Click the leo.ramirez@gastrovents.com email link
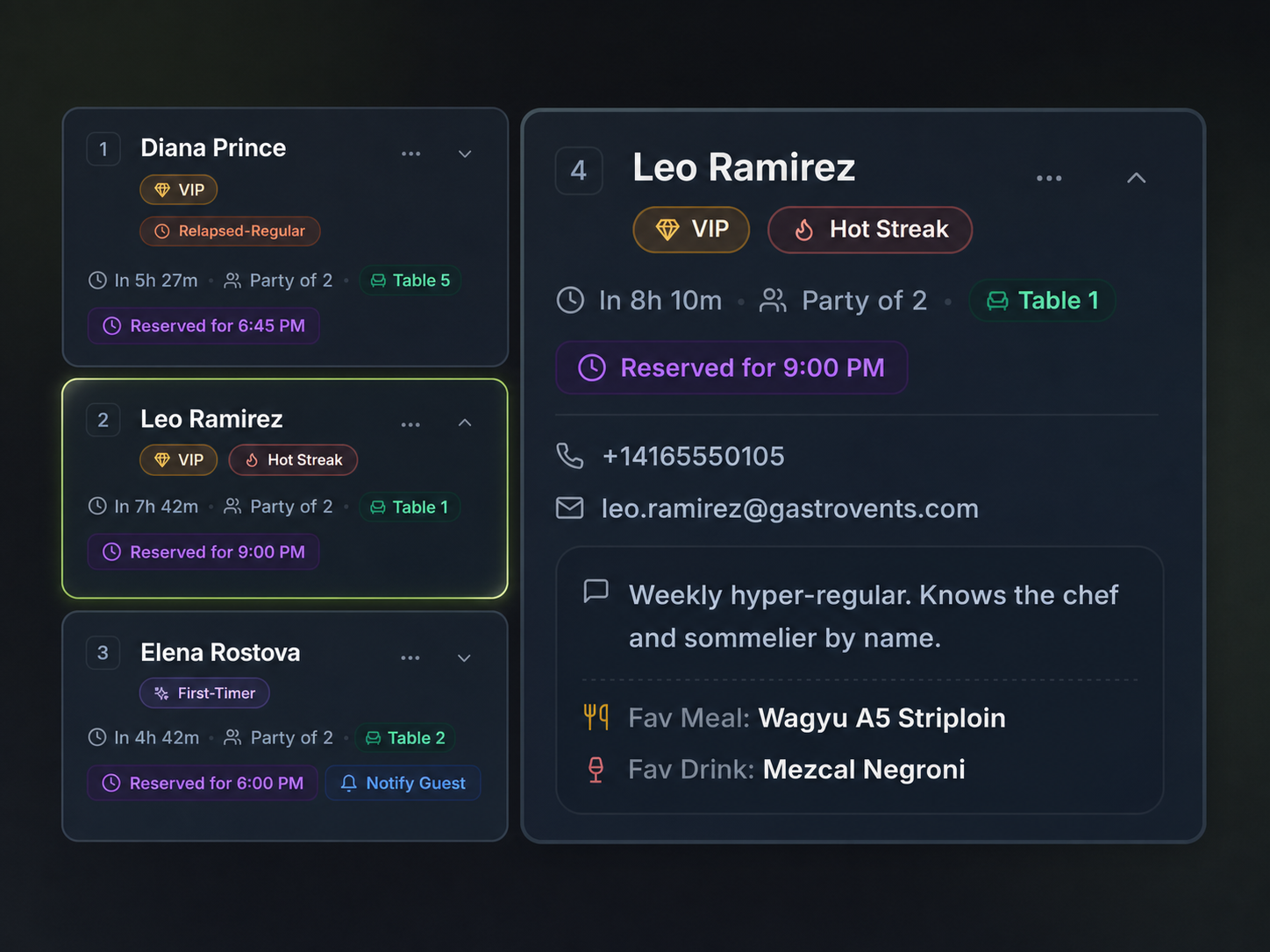The width and height of the screenshot is (1270, 952). pyautogui.click(x=789, y=508)
